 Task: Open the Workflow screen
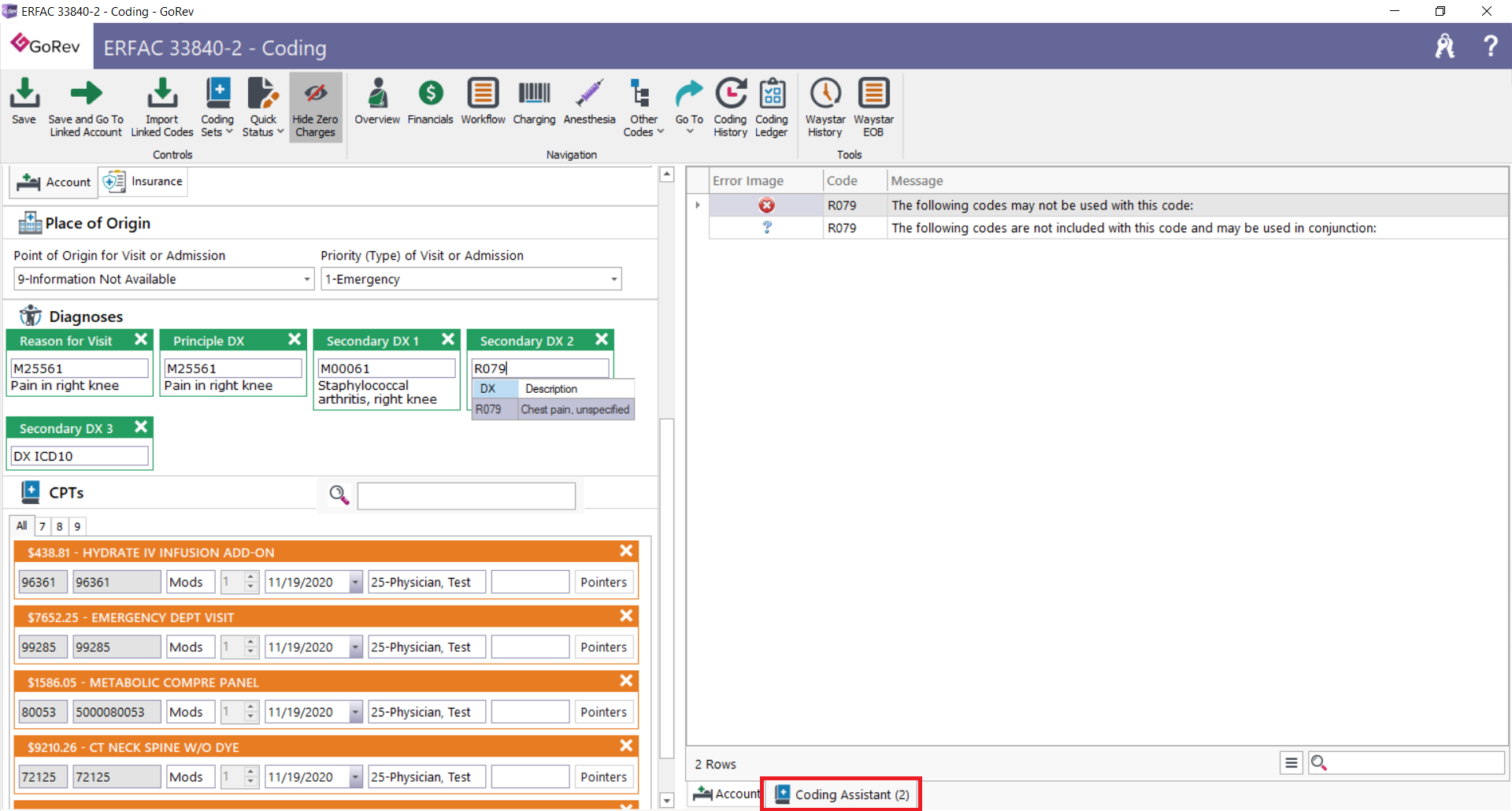pyautogui.click(x=483, y=102)
